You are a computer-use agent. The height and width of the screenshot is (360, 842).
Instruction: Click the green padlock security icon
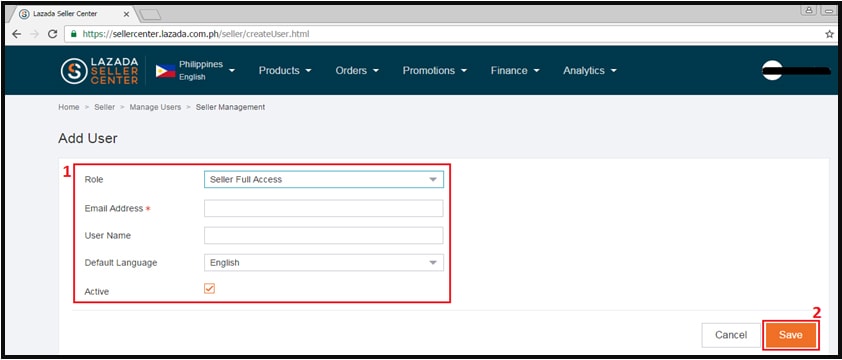point(74,34)
